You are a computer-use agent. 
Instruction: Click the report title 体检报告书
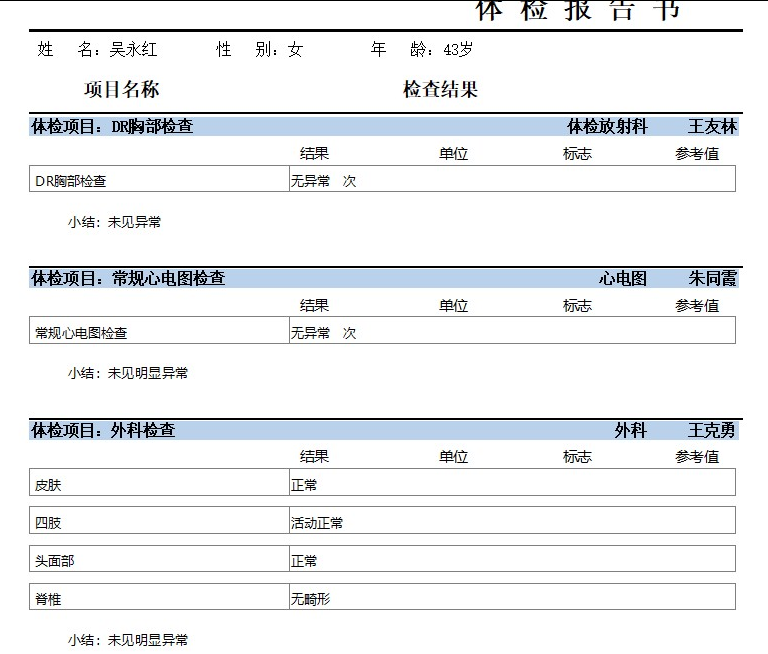[x=578, y=10]
